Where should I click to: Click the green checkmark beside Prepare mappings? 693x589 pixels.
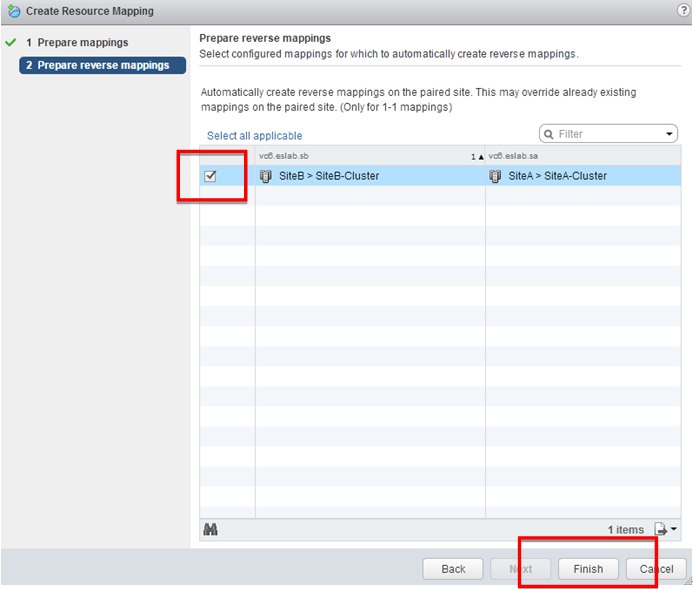pyautogui.click(x=11, y=43)
